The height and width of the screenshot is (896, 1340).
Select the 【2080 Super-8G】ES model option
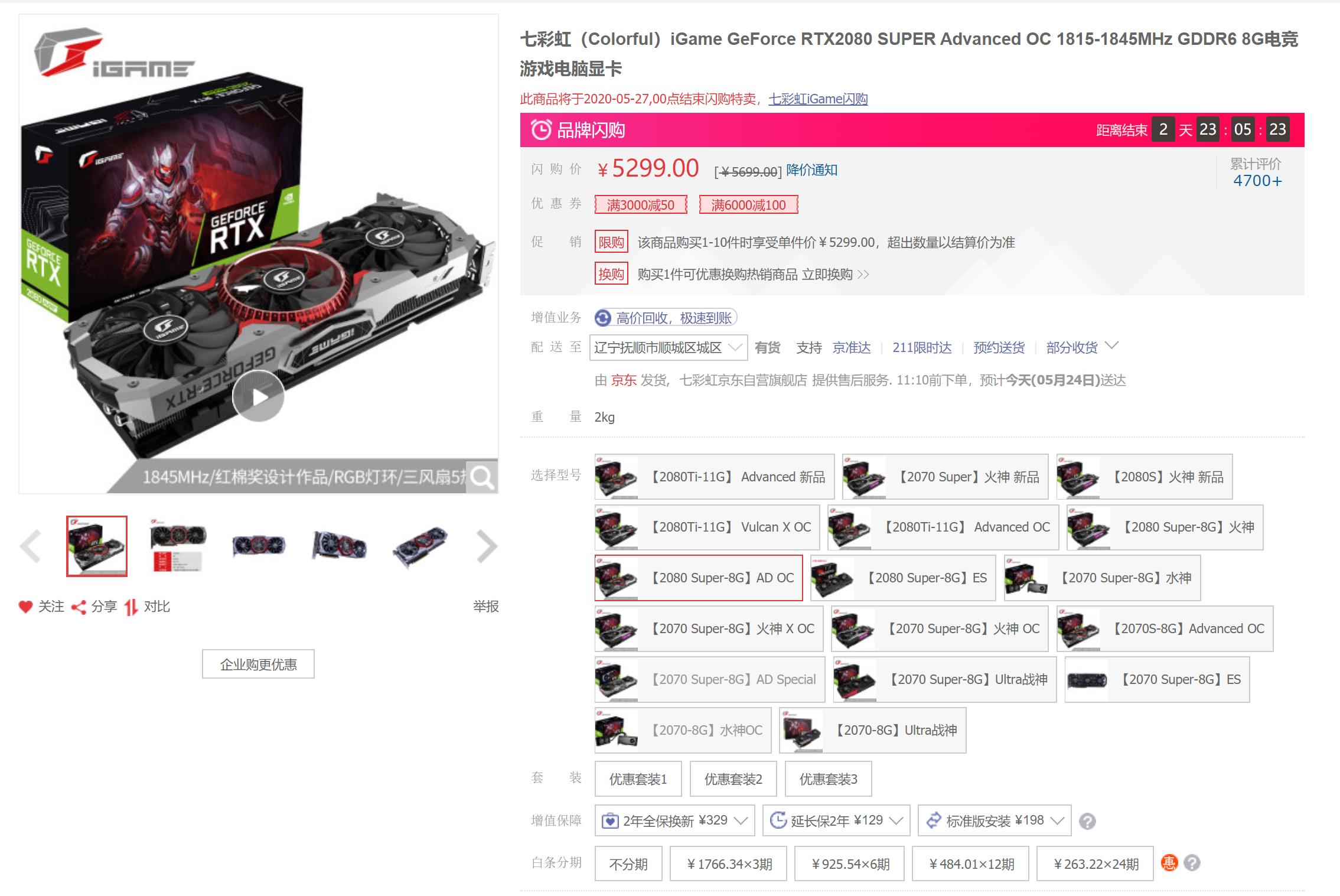pos(903,578)
